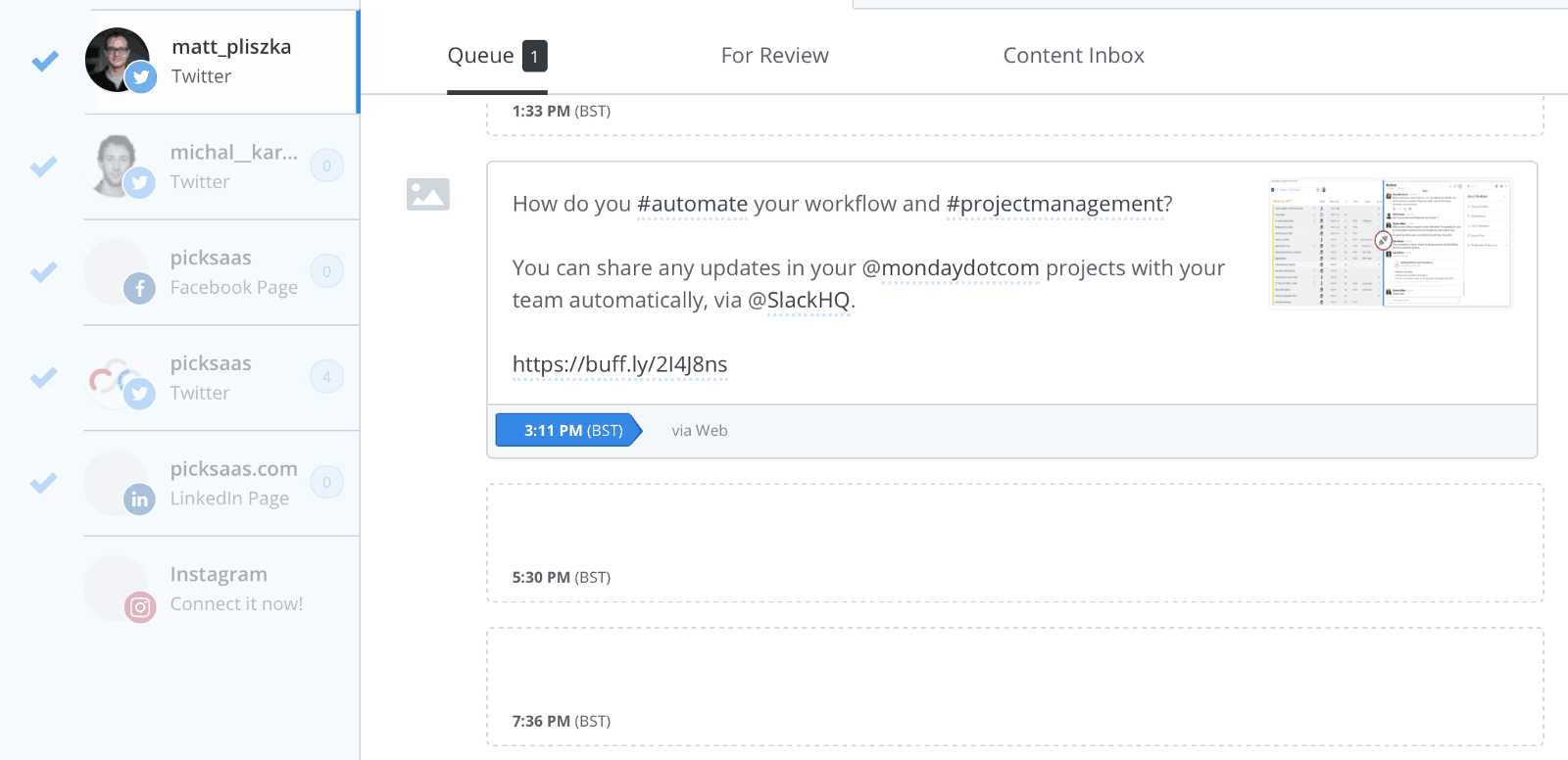This screenshot has width=1568, height=760.
Task: Click Instagram icon to connect account
Action: 140,607
